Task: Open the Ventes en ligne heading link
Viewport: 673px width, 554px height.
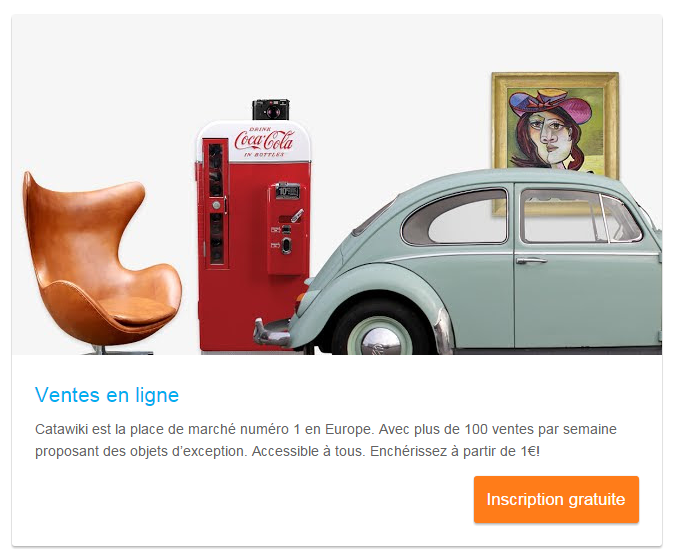Action: pyautogui.click(x=107, y=395)
